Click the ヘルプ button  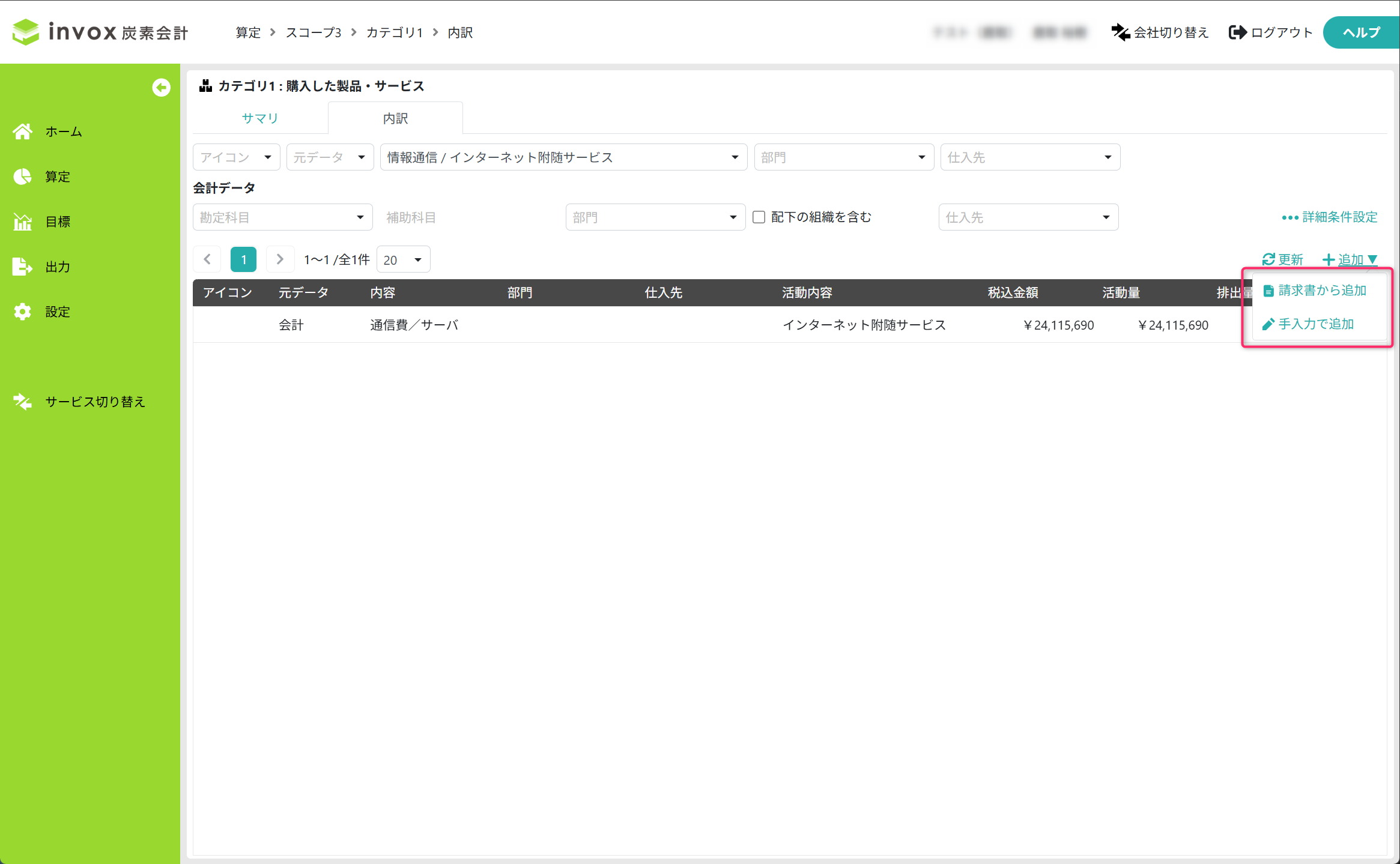[x=1360, y=32]
